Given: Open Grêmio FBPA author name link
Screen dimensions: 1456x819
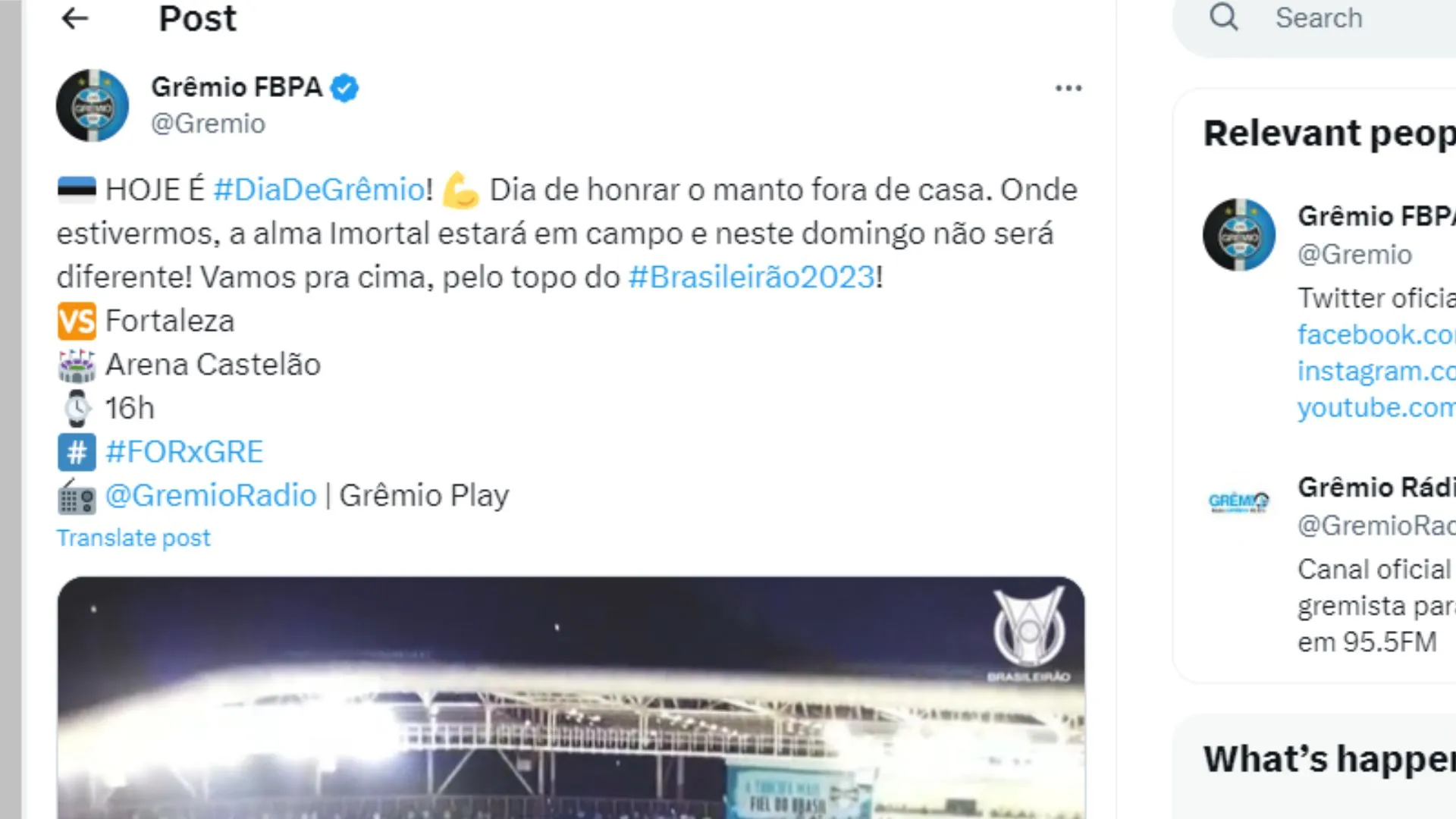Looking at the screenshot, I should pyautogui.click(x=237, y=87).
